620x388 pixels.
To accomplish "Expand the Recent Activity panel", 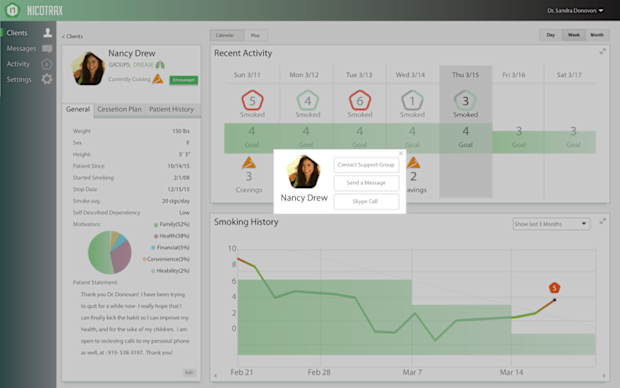I will click(603, 51).
